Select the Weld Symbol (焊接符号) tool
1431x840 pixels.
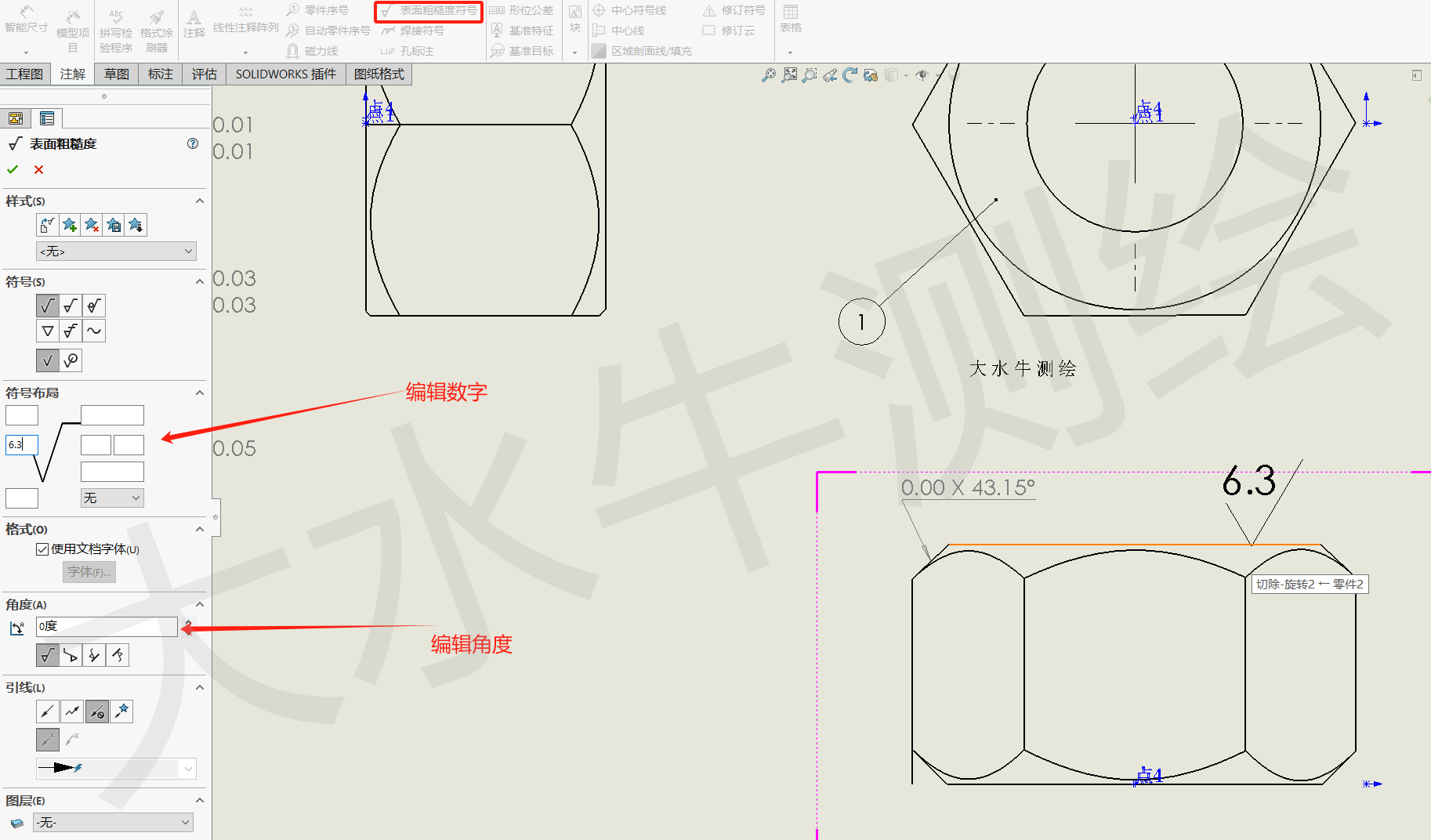point(413,31)
